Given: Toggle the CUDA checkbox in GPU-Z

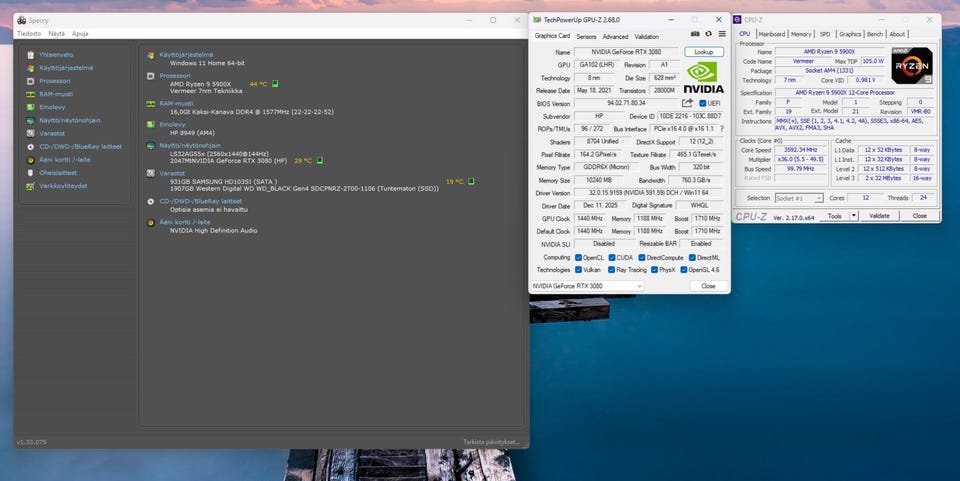Looking at the screenshot, I should coord(612,258).
